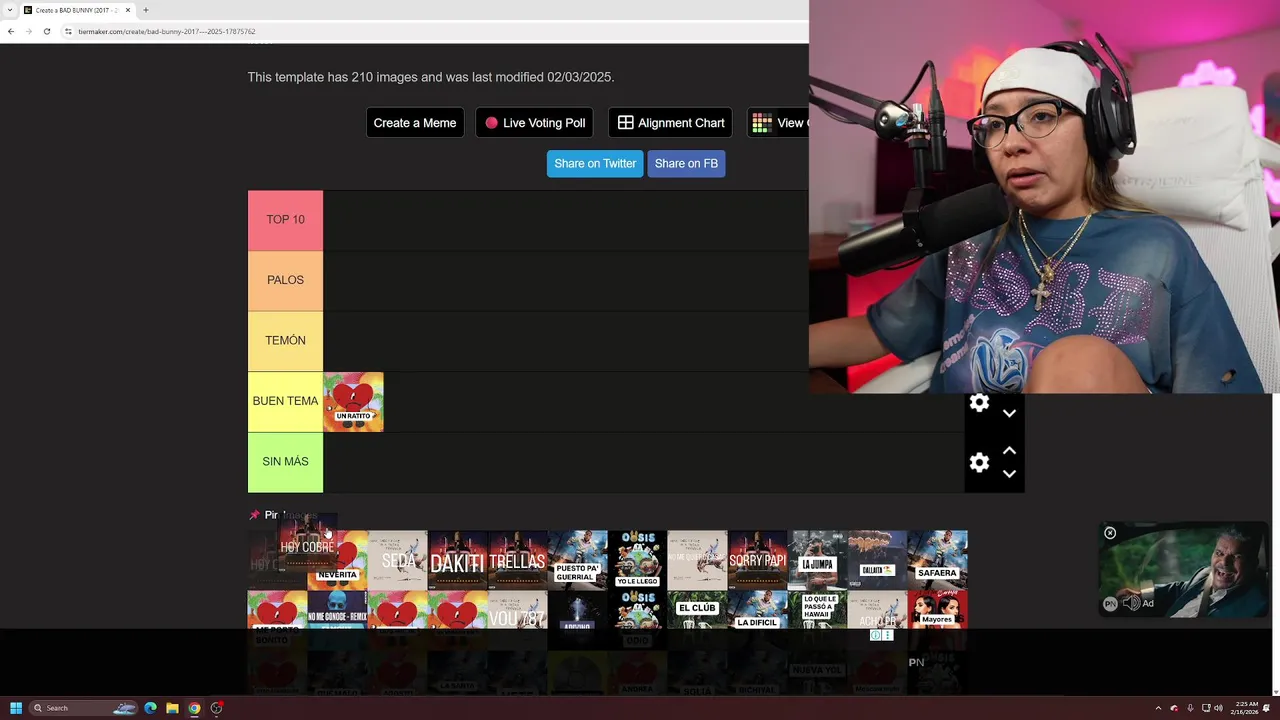This screenshot has height=720, width=1280.
Task: View site information icon in address bar
Action: (x=69, y=31)
